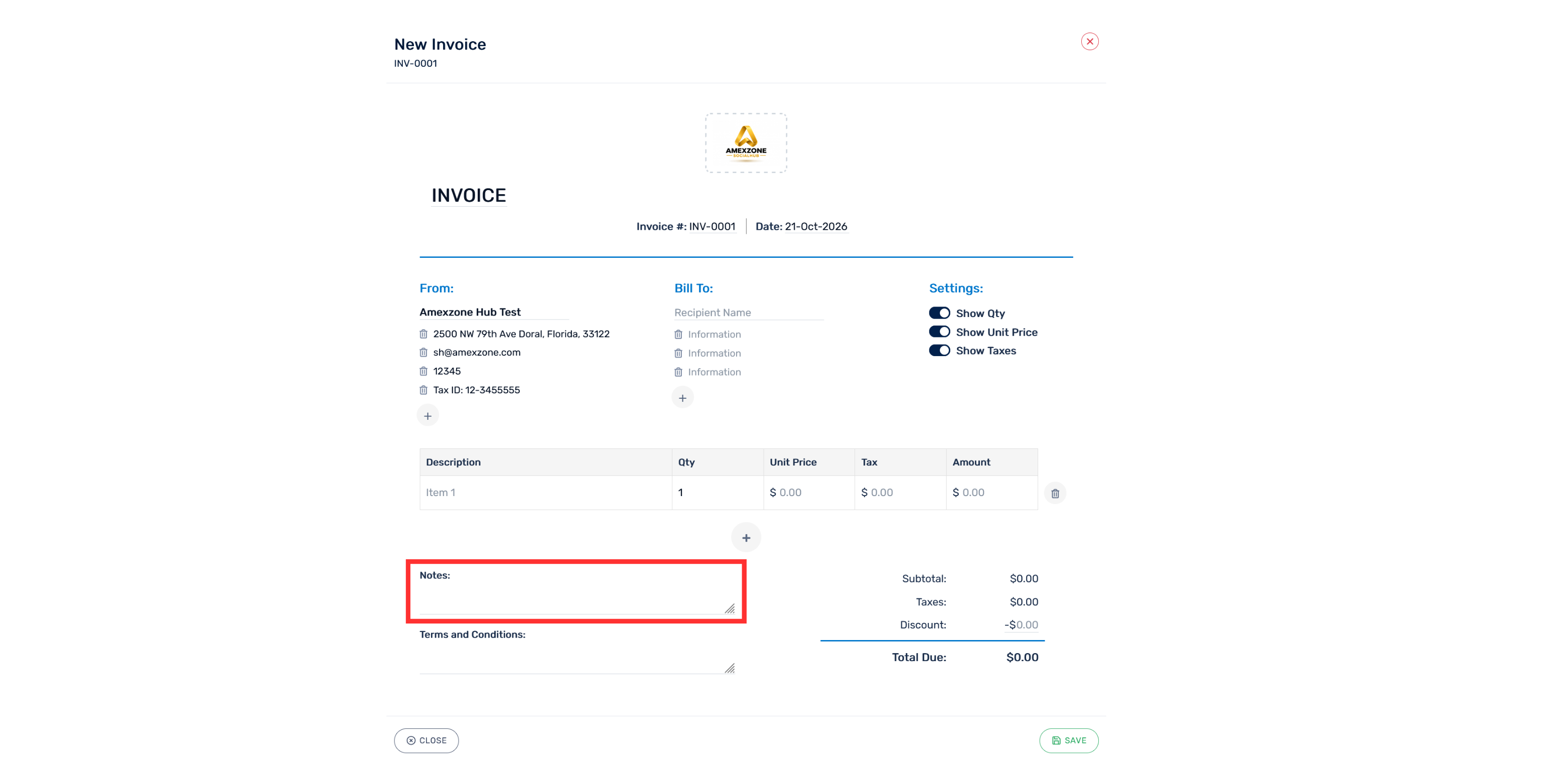
Task: Remove first Bill To Information line
Action: (678, 335)
